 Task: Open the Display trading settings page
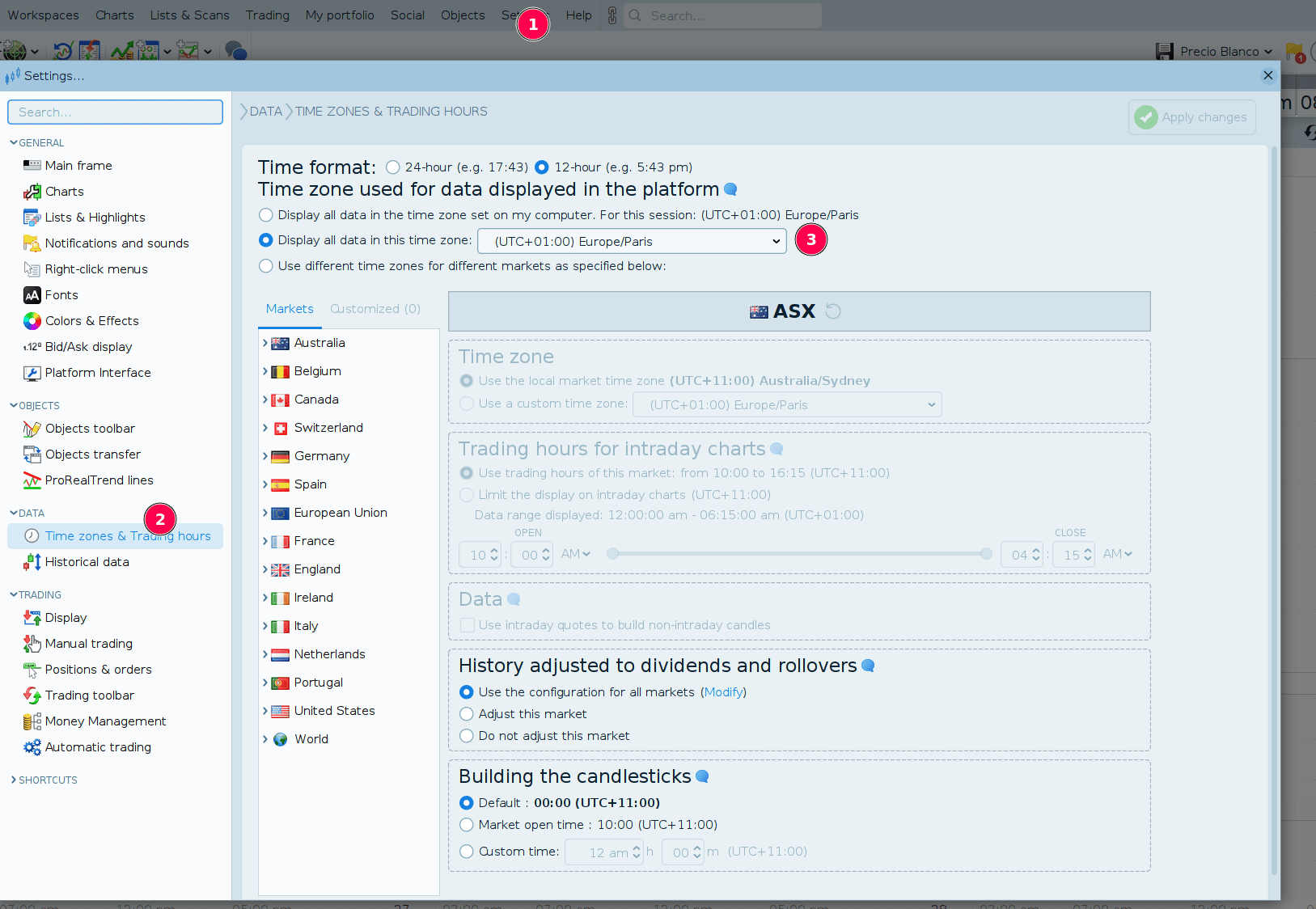(x=66, y=618)
